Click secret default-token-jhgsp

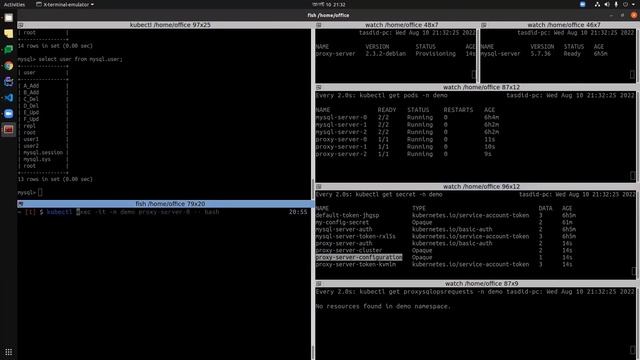point(347,216)
